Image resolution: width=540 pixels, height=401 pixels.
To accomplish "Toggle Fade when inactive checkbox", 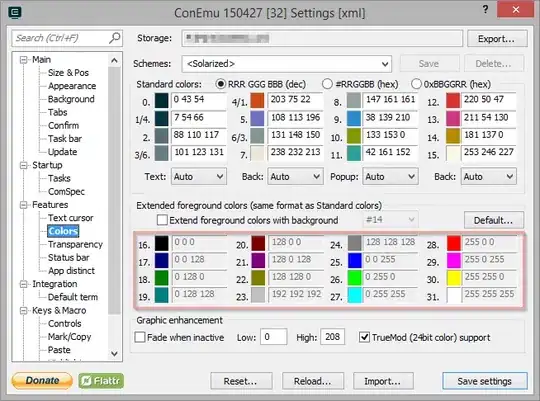I will [x=139, y=337].
